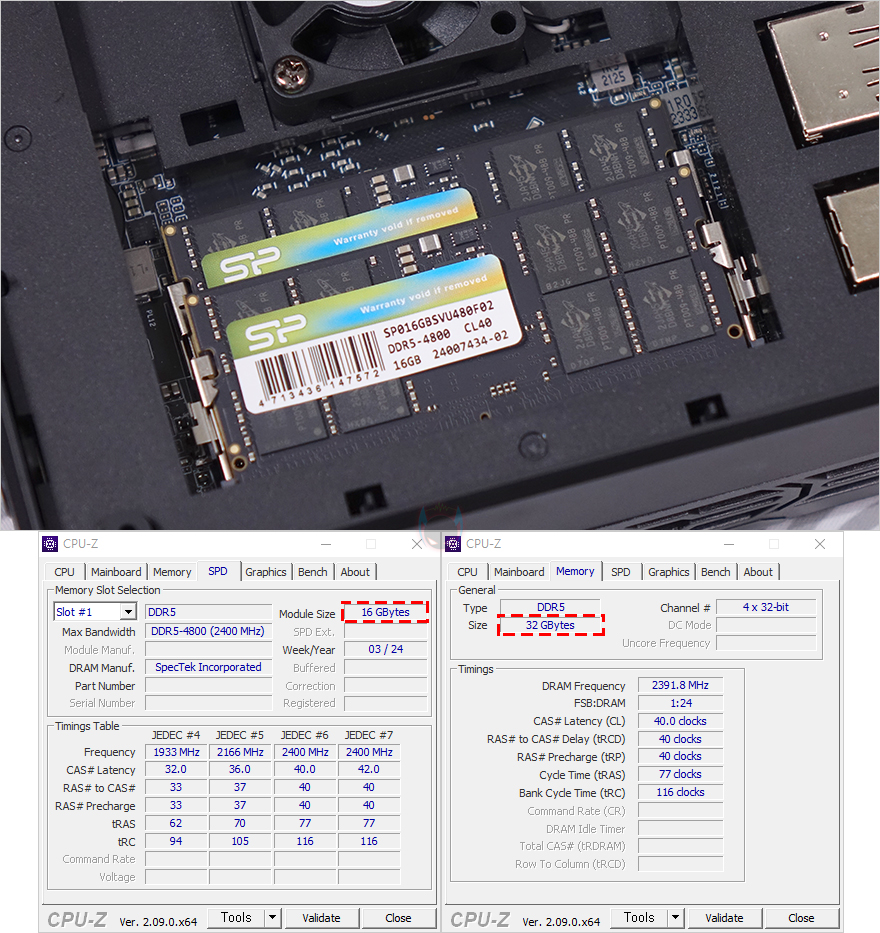Click the Week/Year 03 / 24 value
Screen dimensions: 880x933
386,649
